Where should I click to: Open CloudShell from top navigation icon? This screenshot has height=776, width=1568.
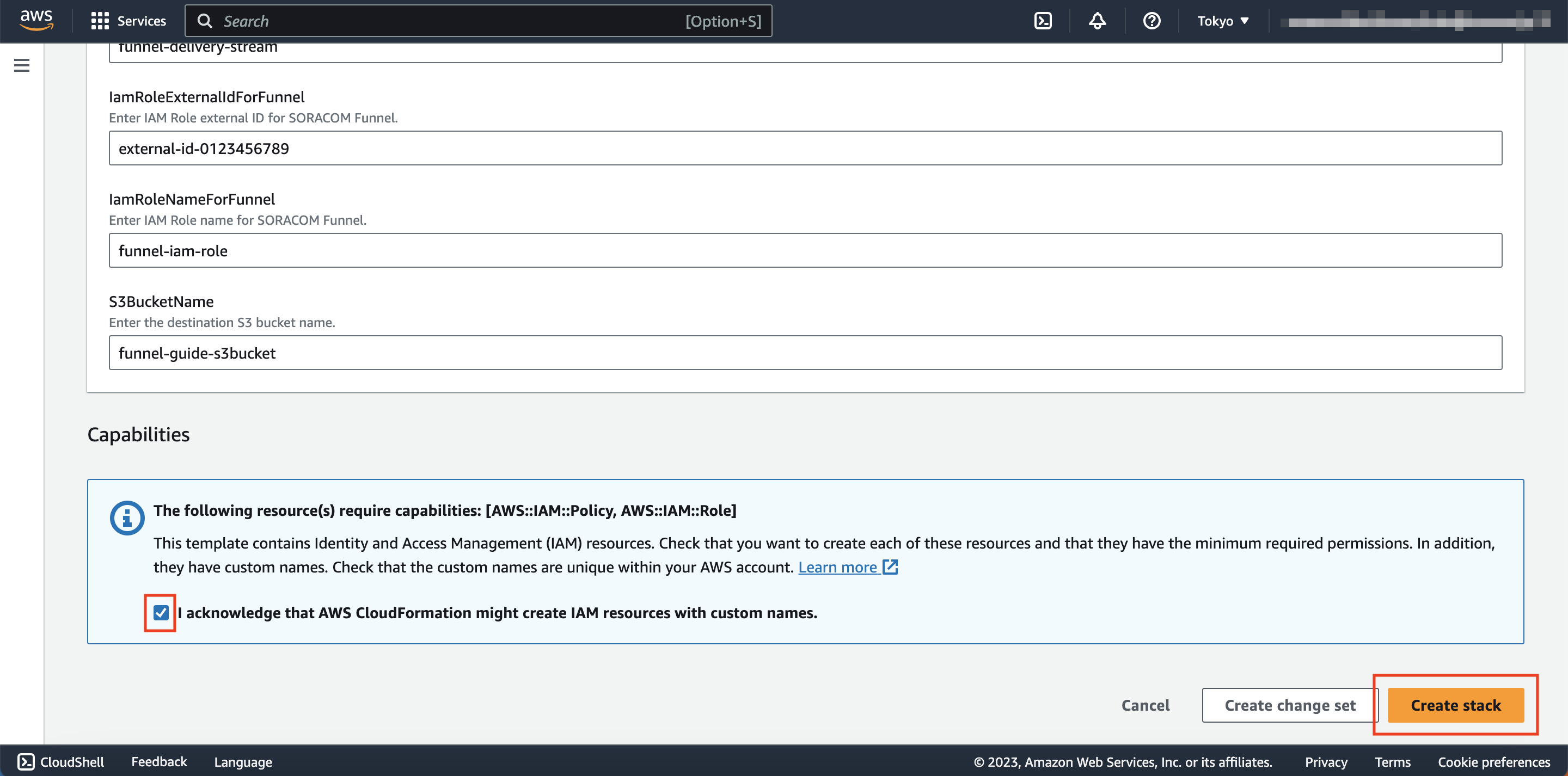click(1043, 21)
